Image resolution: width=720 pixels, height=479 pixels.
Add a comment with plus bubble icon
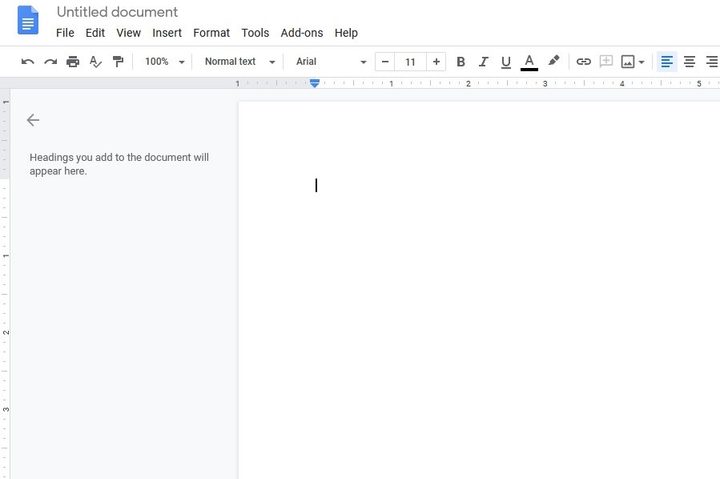606,62
